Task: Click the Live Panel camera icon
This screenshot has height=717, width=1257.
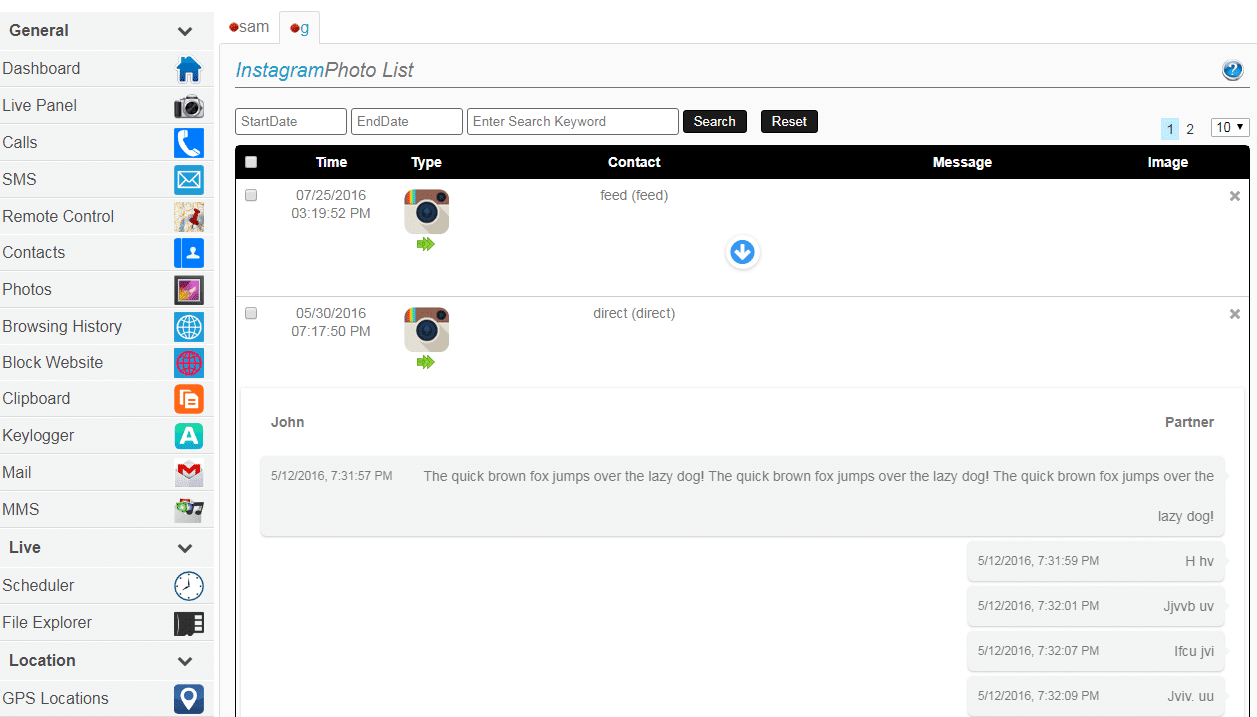Action: 188,106
